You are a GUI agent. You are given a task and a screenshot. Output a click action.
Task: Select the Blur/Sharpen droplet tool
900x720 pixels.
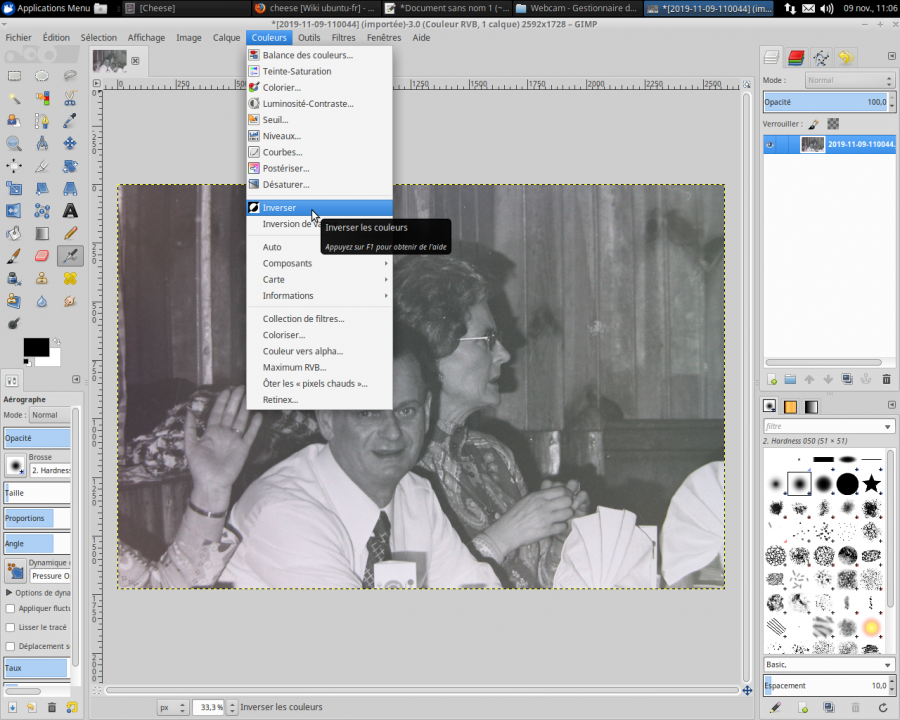click(41, 301)
